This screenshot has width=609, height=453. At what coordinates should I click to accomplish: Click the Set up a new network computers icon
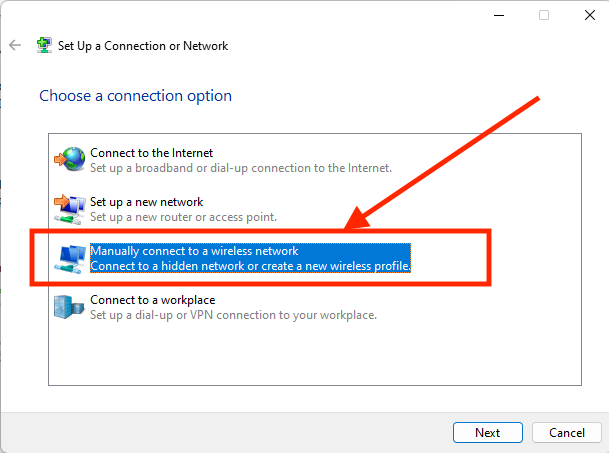[x=70, y=209]
